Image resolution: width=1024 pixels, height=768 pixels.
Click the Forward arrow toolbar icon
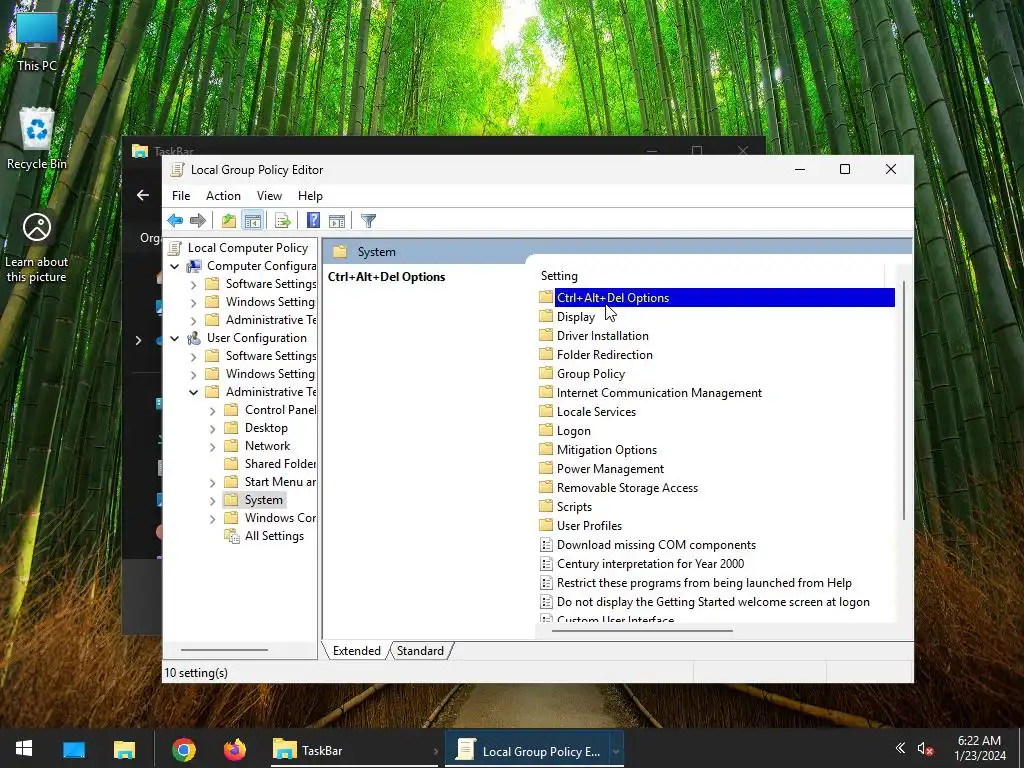198,221
